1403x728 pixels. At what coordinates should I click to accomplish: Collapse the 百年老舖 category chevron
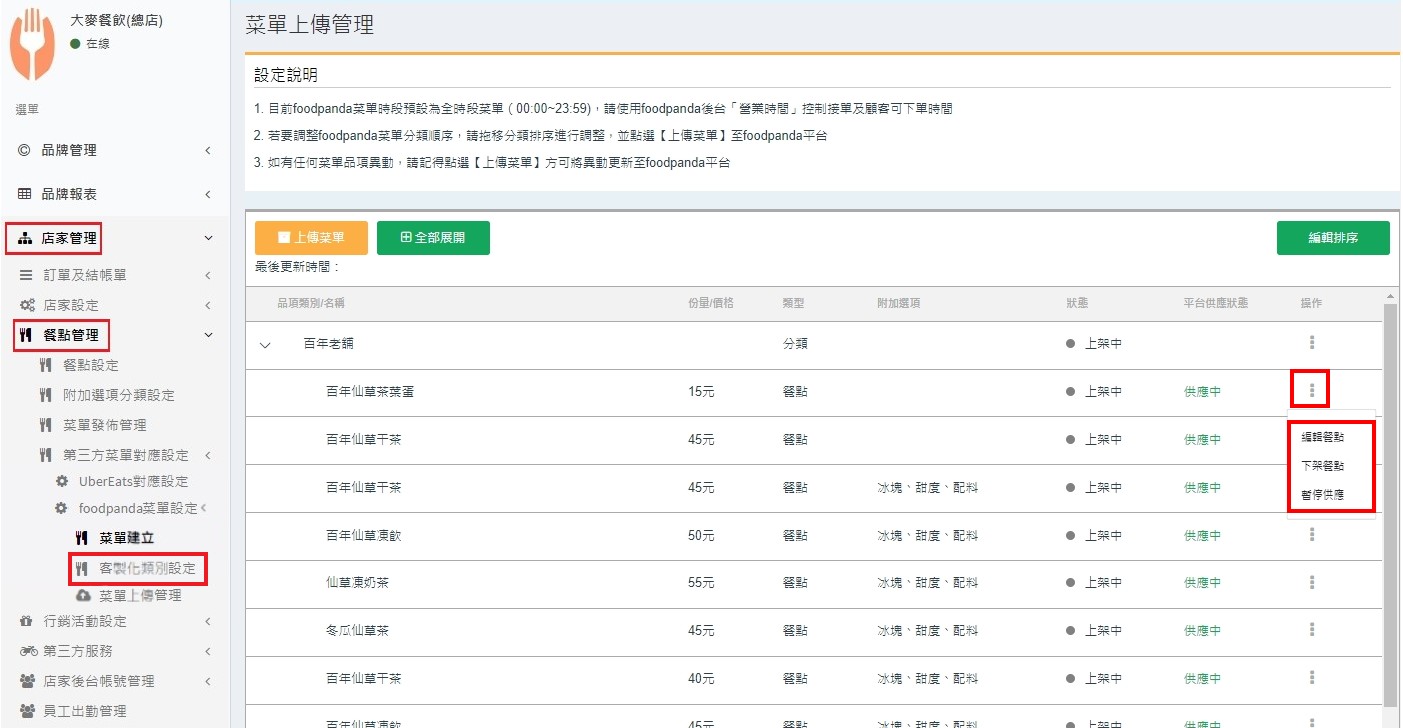pyautogui.click(x=265, y=345)
